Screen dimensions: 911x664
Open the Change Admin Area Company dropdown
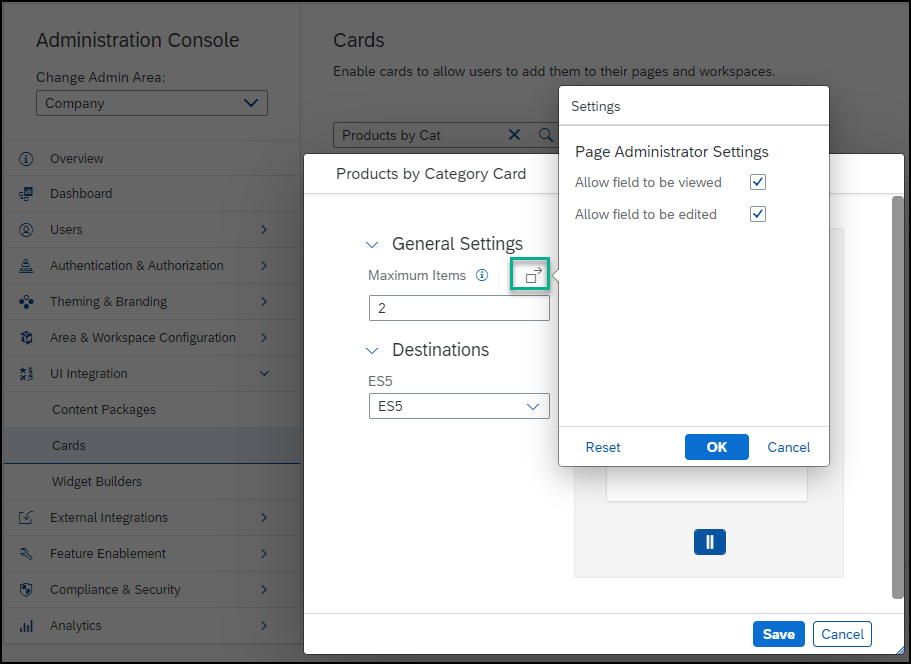coord(152,103)
